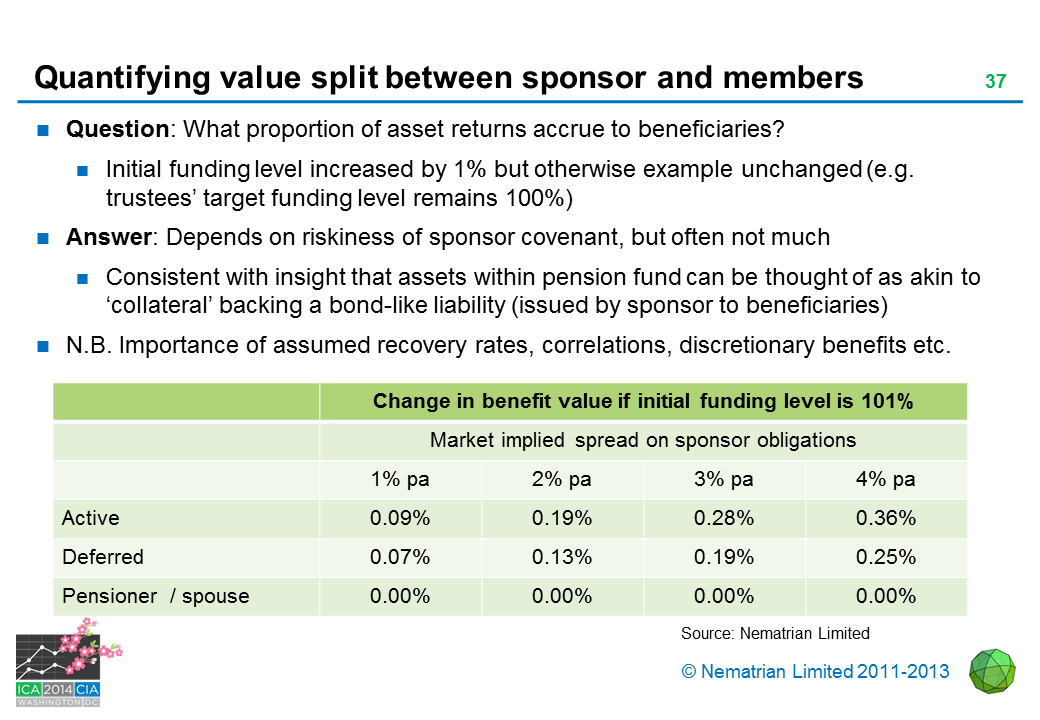Click the Source: Nematrian Limited text
Screen dimensions: 1040x720
[775, 633]
